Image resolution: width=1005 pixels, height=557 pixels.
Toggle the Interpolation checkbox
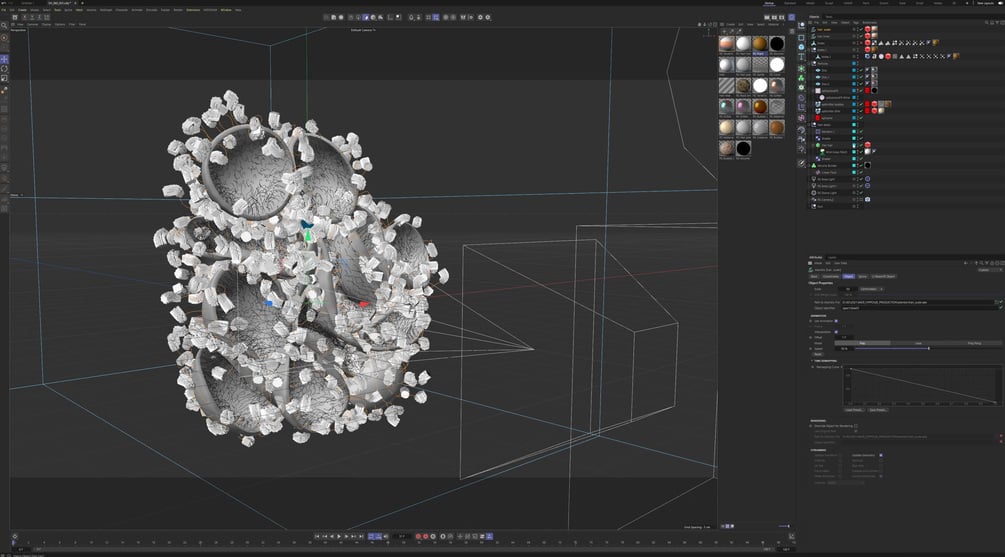point(836,332)
